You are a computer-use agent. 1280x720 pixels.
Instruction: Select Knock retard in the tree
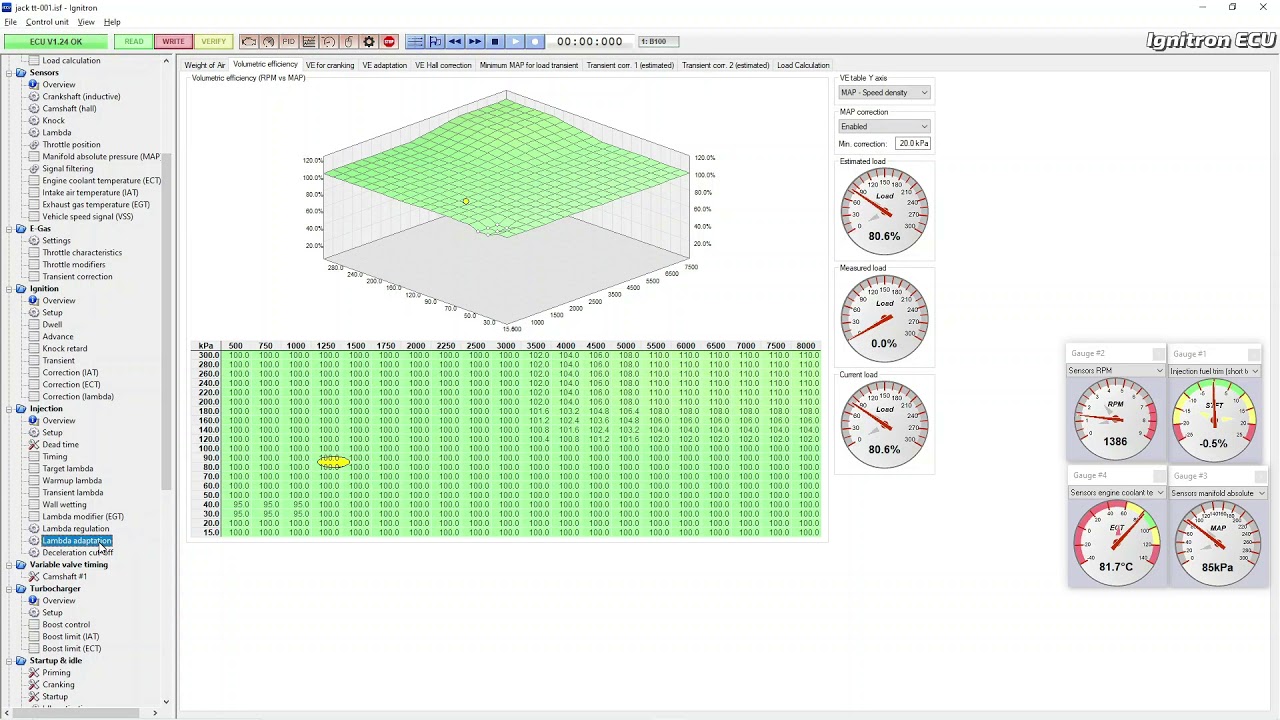click(x=65, y=349)
